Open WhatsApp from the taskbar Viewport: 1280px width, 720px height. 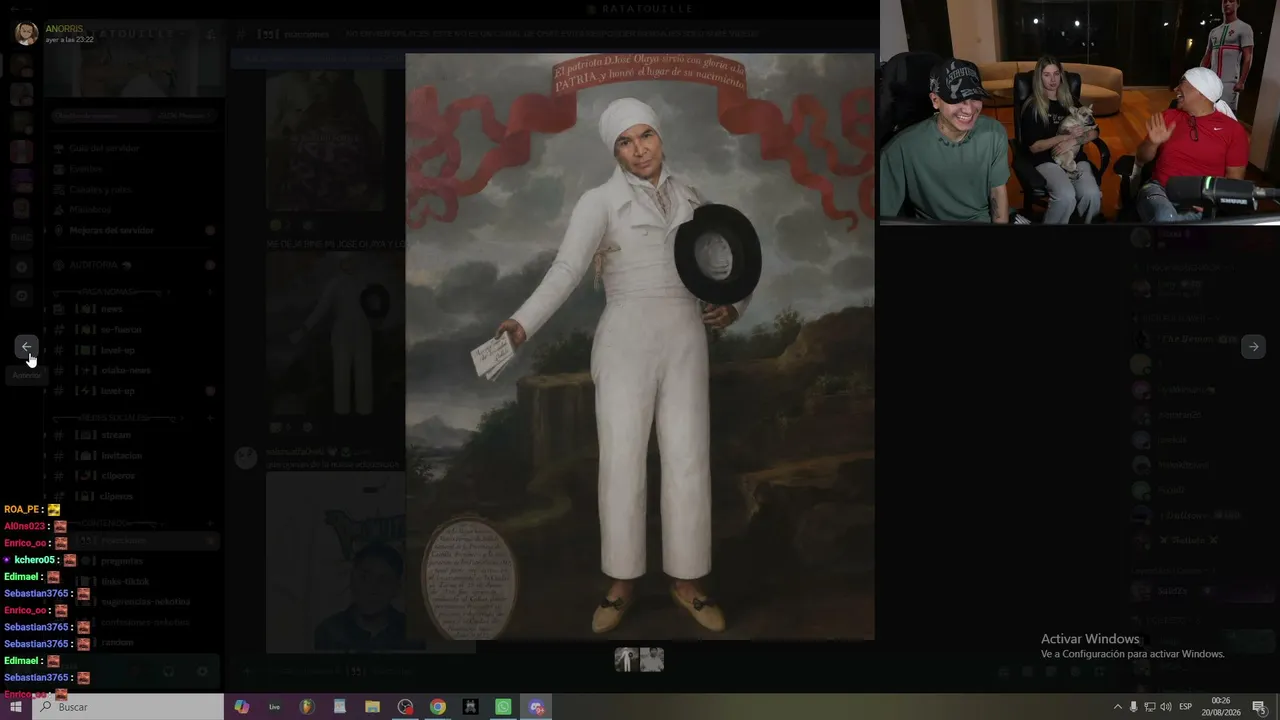(x=503, y=707)
